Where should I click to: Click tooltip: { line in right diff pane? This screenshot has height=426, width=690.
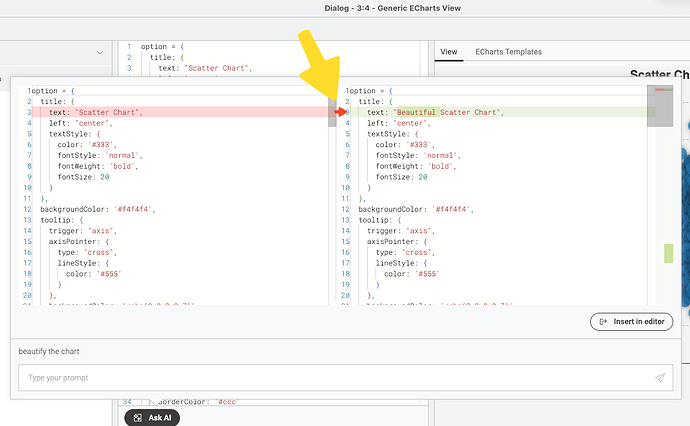pos(380,220)
